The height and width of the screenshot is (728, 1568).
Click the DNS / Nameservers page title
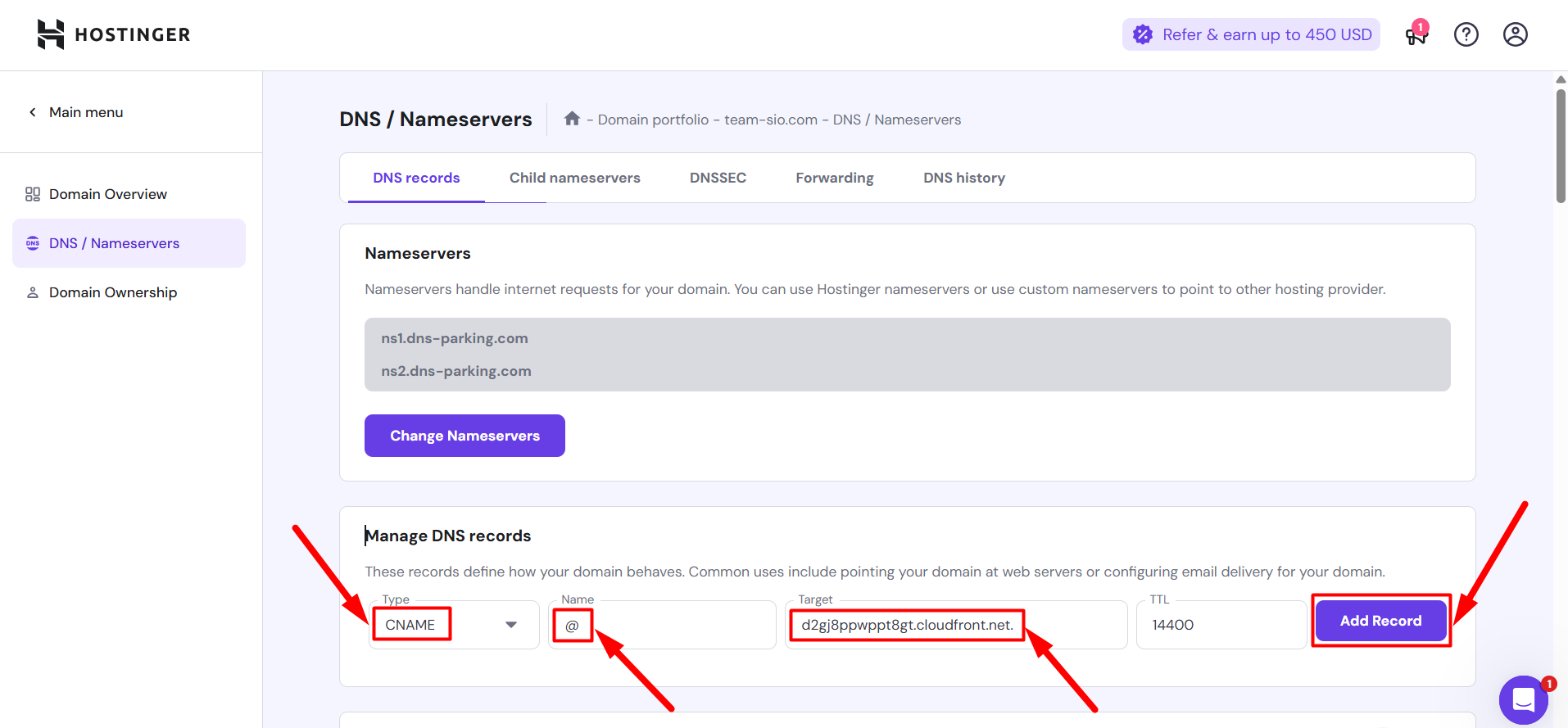coord(436,120)
